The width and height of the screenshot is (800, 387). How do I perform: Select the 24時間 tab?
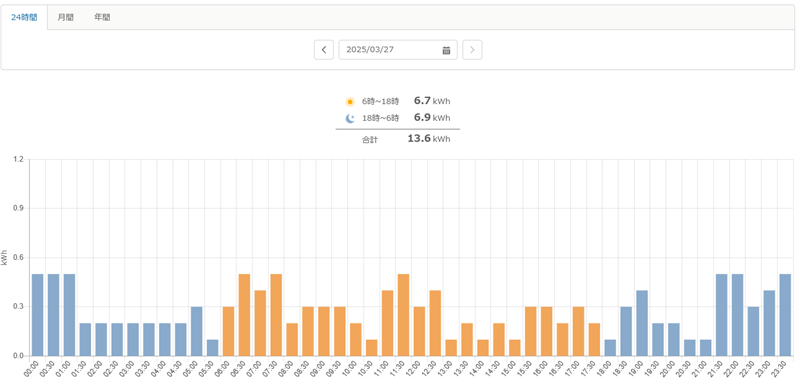click(x=24, y=17)
